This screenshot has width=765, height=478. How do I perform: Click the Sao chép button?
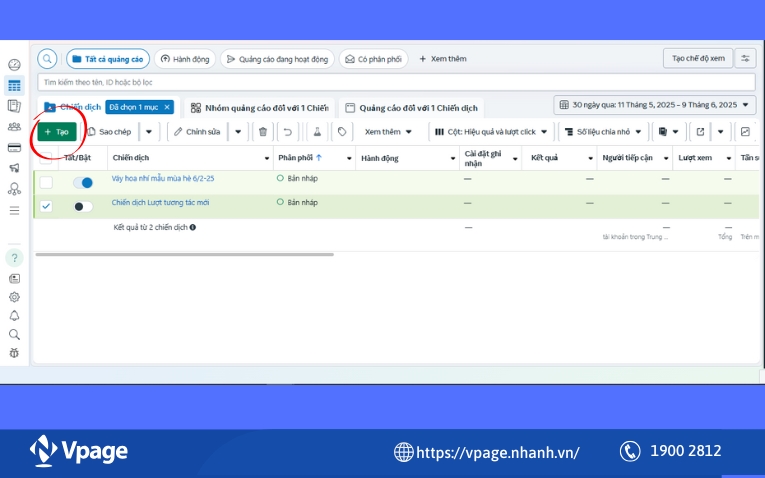109,132
